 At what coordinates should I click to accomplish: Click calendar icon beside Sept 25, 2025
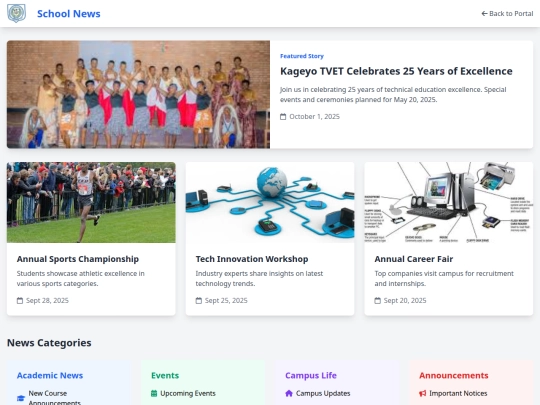pyautogui.click(x=199, y=301)
